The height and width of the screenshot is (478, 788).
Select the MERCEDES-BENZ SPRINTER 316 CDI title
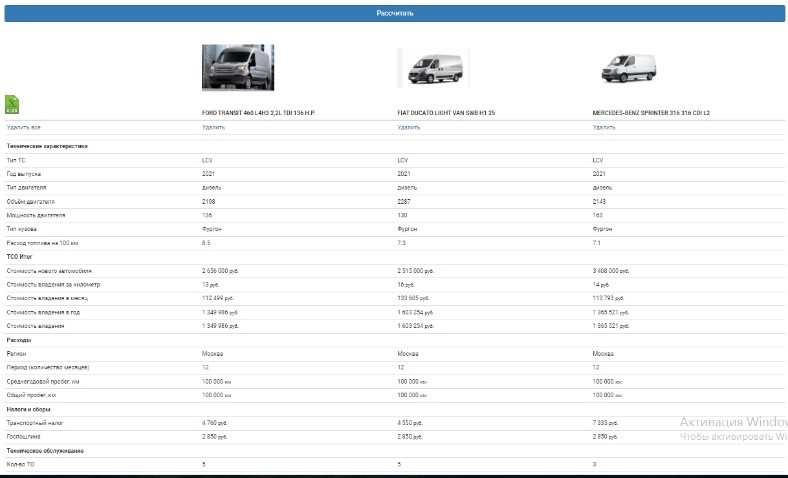(x=651, y=113)
